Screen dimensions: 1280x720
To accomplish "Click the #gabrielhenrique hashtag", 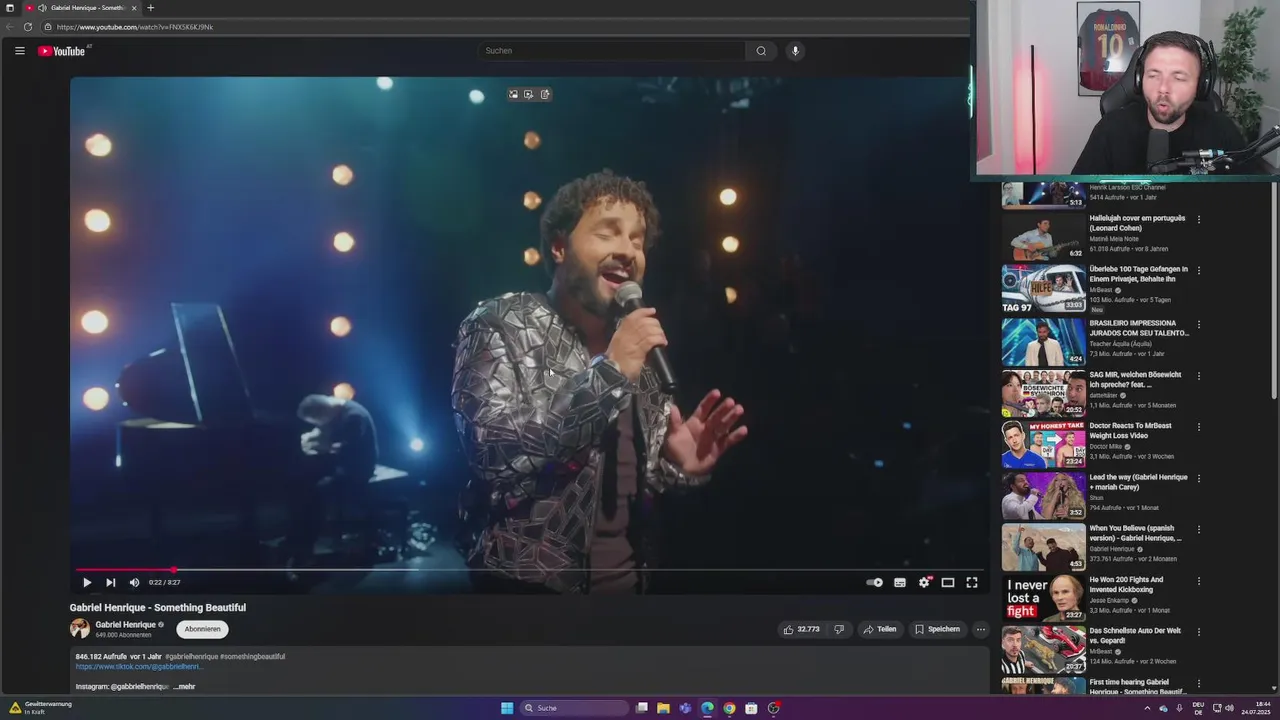I will click(x=190, y=657).
